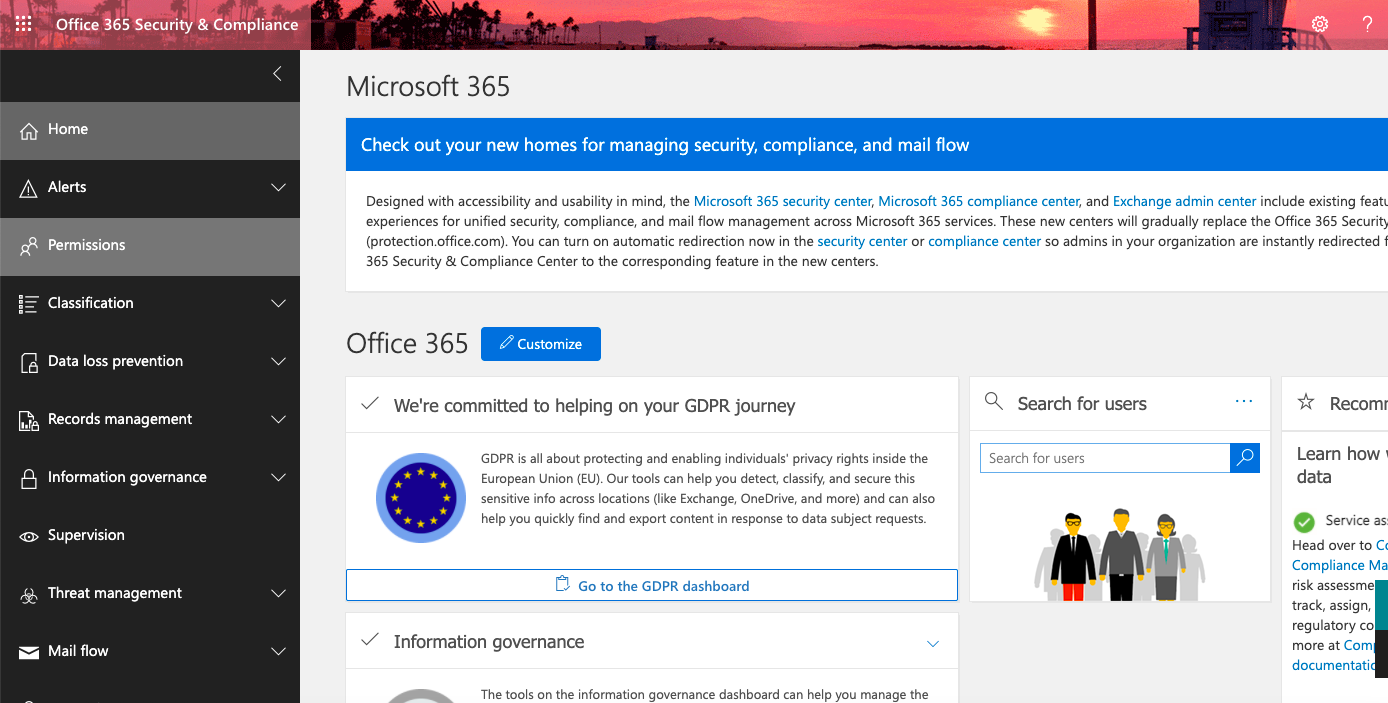Screen dimensions: 1388x703
Task: Click the checkmark icon beside Information governance card
Action: point(370,640)
